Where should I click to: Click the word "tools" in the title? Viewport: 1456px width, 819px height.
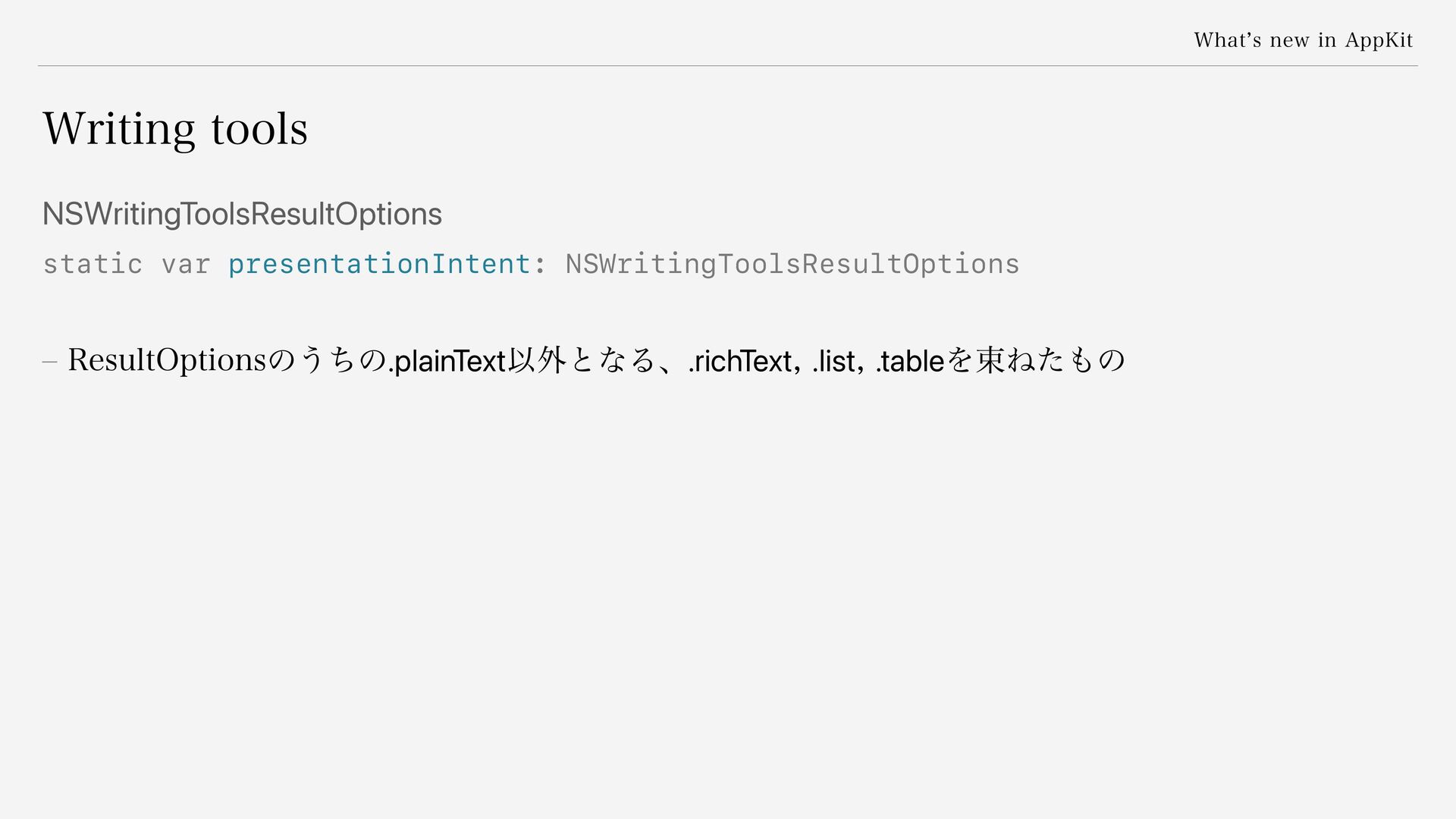(x=259, y=129)
